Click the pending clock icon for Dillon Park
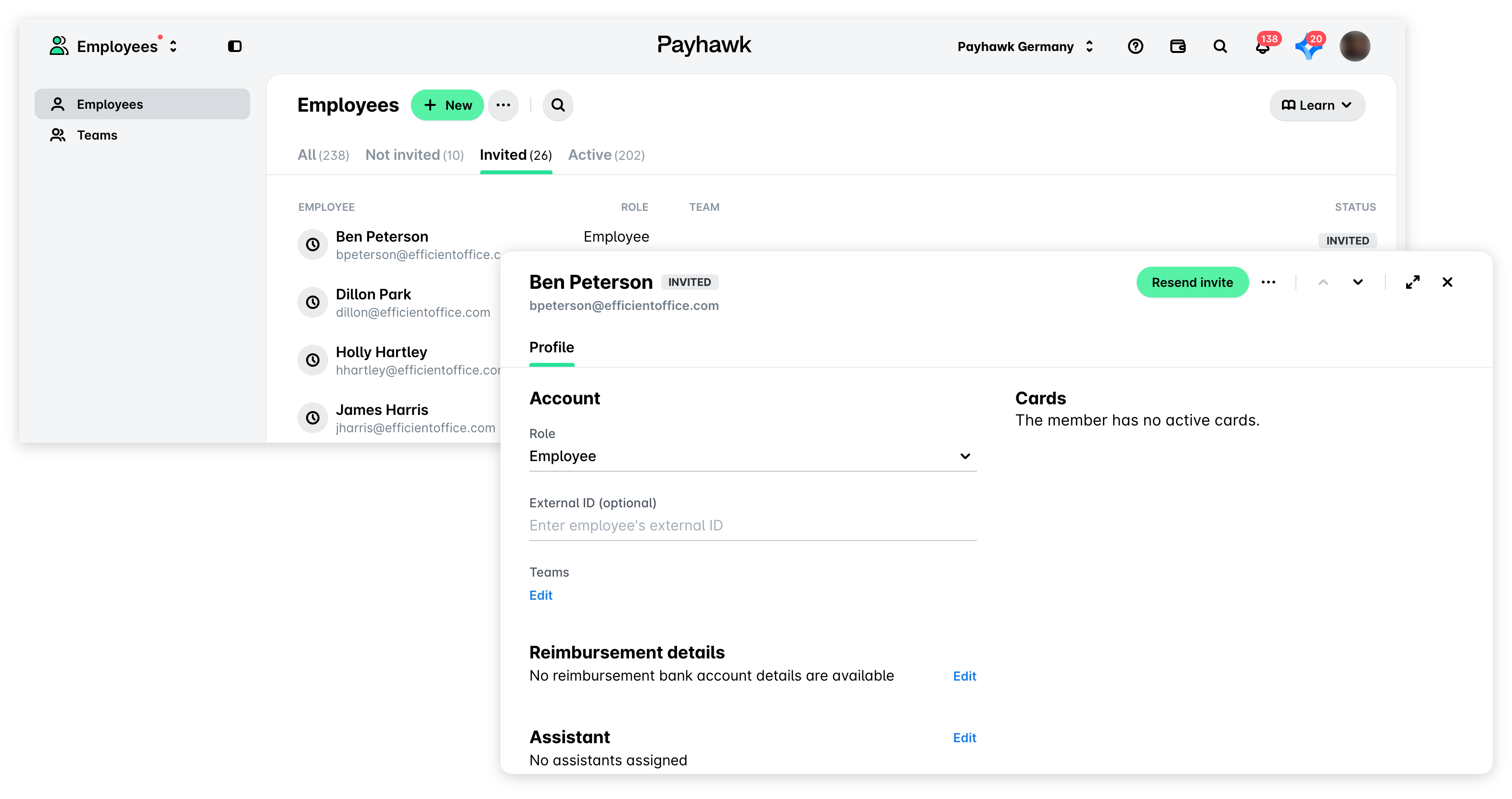The height and width of the screenshot is (799, 1512). tap(313, 302)
